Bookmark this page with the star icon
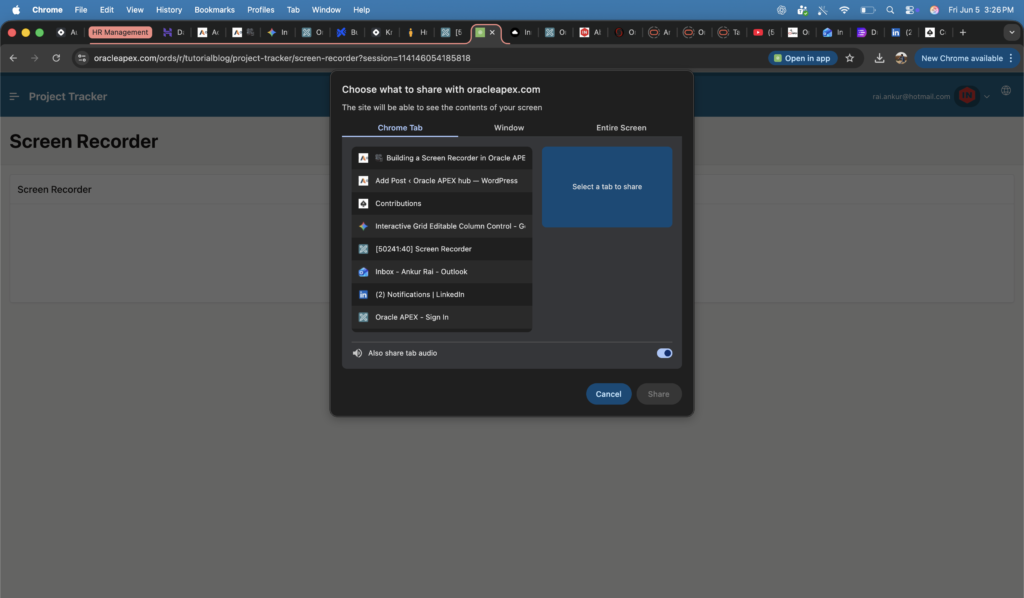The height and width of the screenshot is (598, 1024). tap(850, 58)
